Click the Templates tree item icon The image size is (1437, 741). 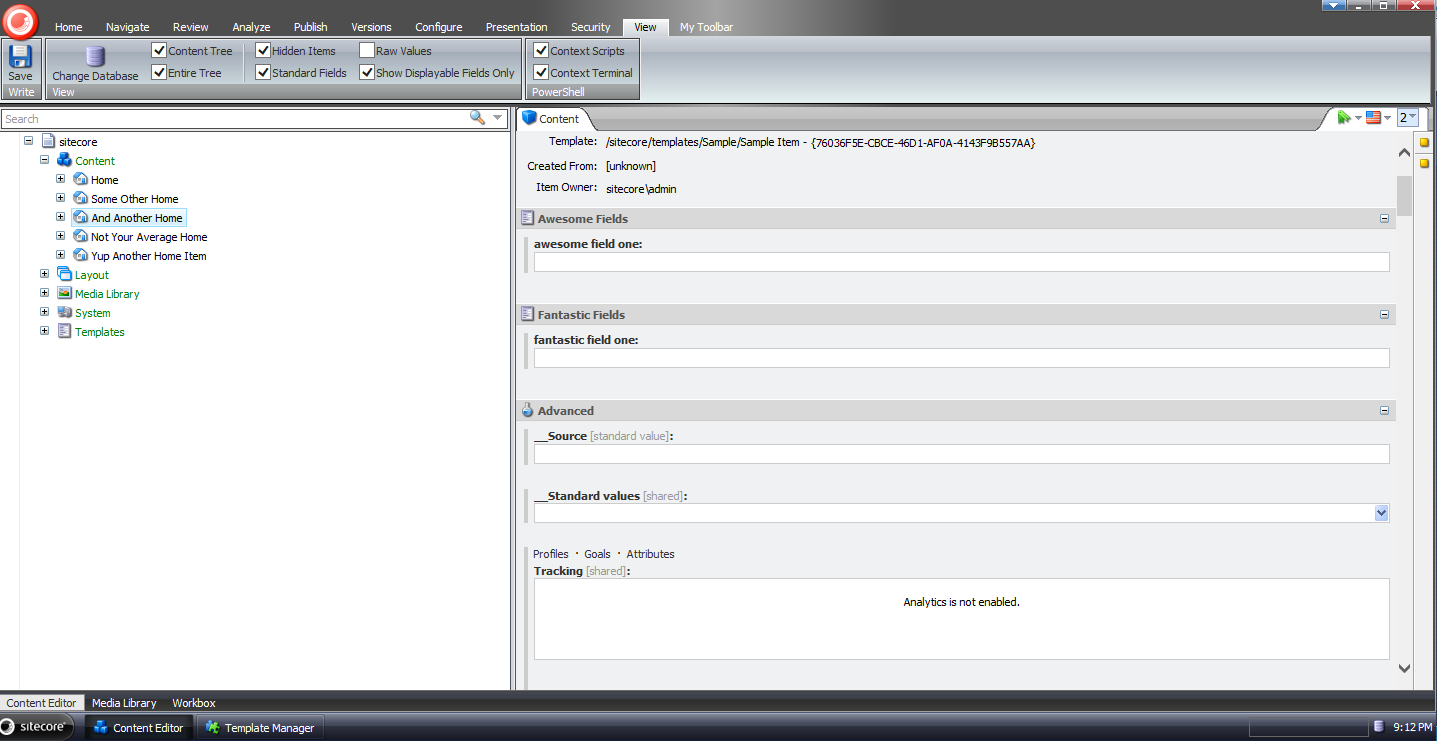(x=65, y=332)
